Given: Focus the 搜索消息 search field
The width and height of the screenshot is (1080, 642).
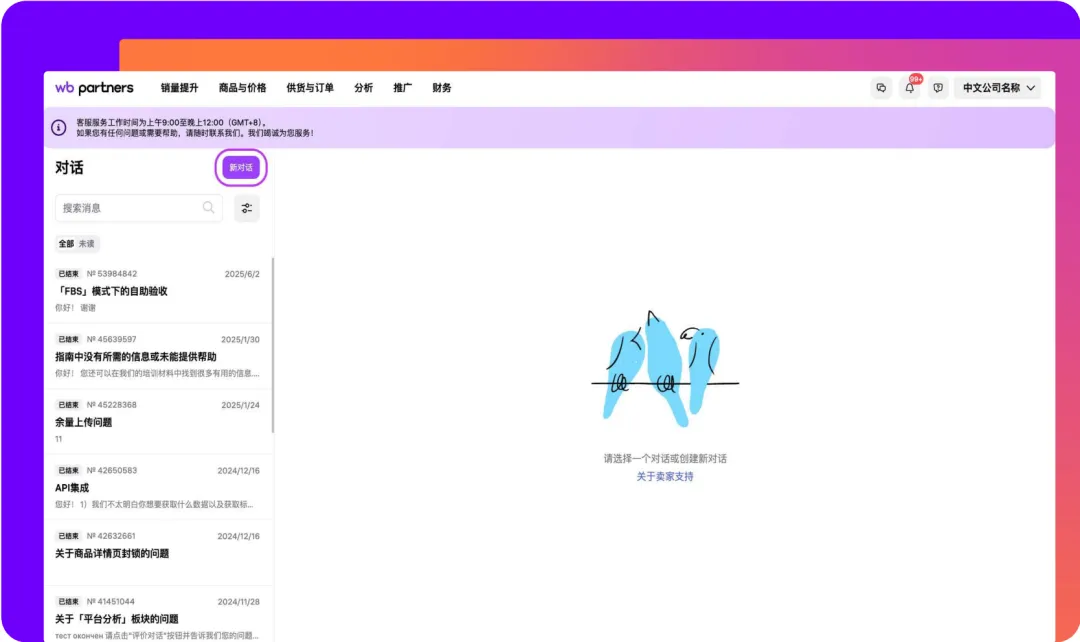Looking at the screenshot, I should (x=128, y=208).
